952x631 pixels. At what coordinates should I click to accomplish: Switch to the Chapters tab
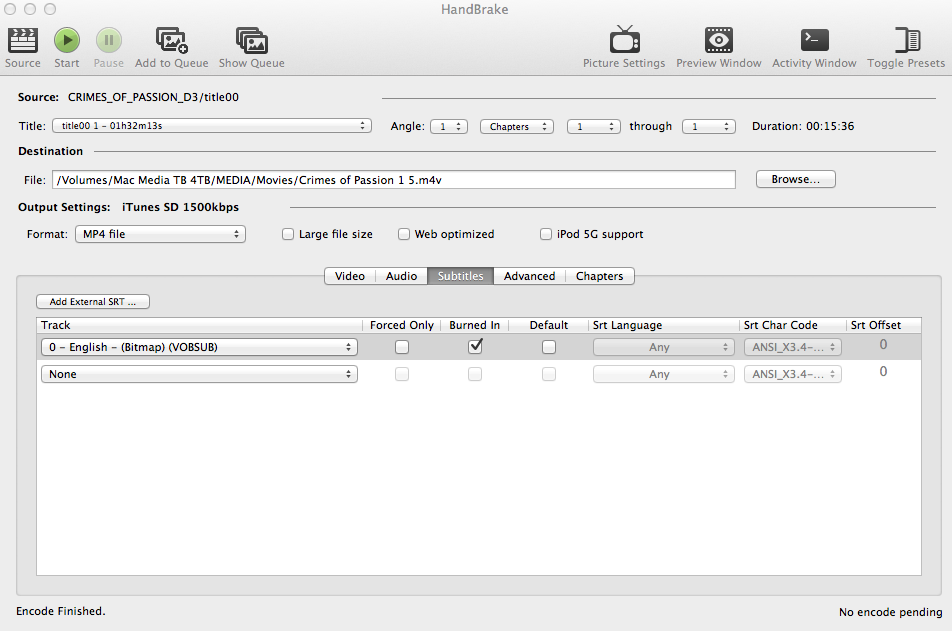[599, 276]
